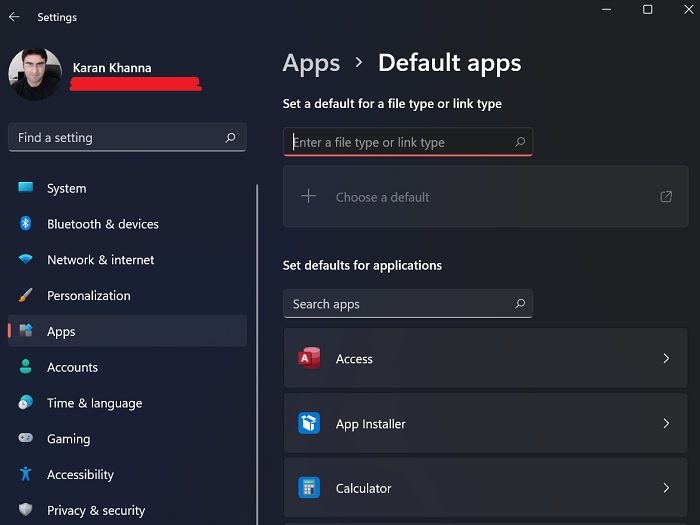Click the Search apps box
Image resolution: width=700 pixels, height=525 pixels.
click(400, 304)
